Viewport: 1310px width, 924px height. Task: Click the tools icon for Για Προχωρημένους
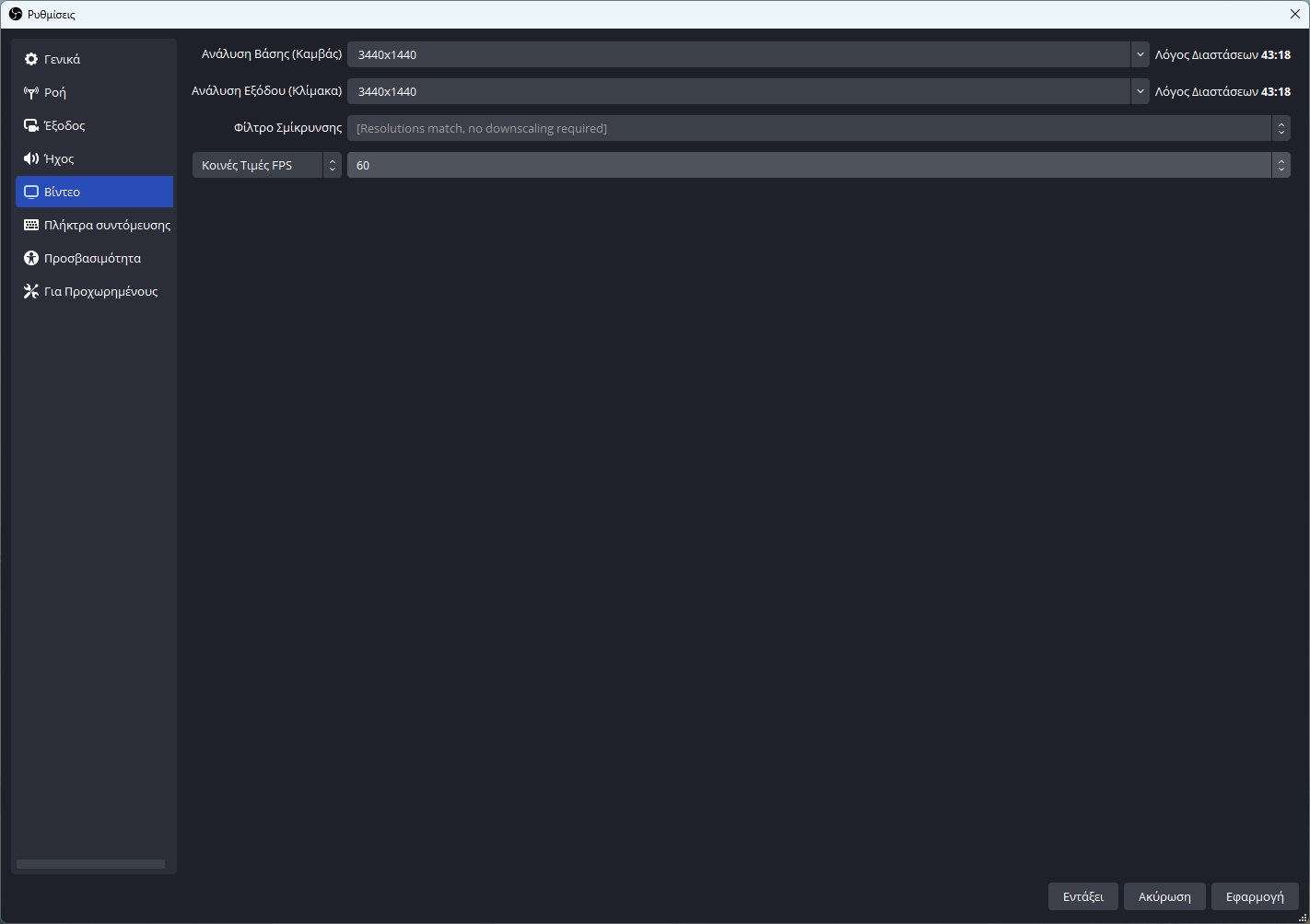pos(31,291)
